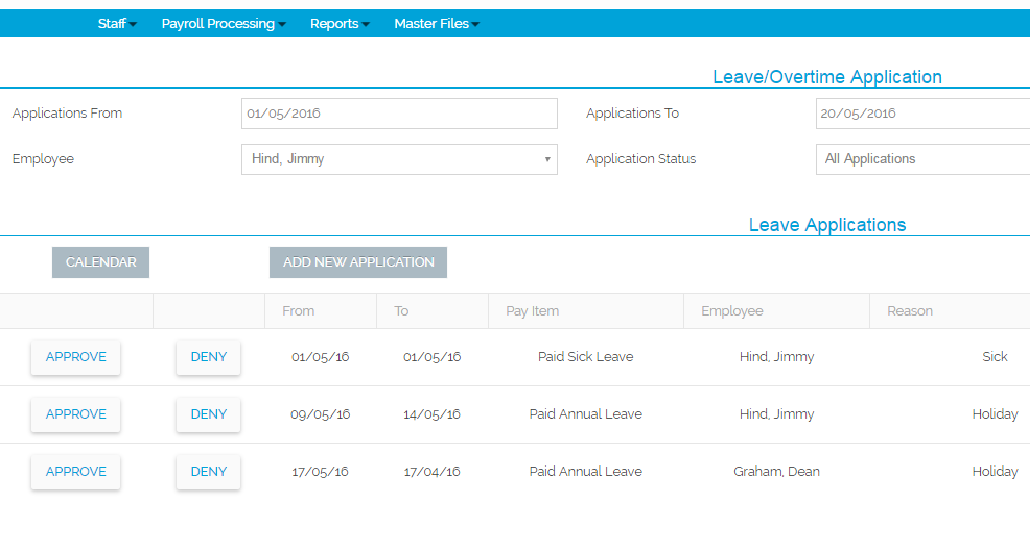Sort by the From column header

[298, 311]
